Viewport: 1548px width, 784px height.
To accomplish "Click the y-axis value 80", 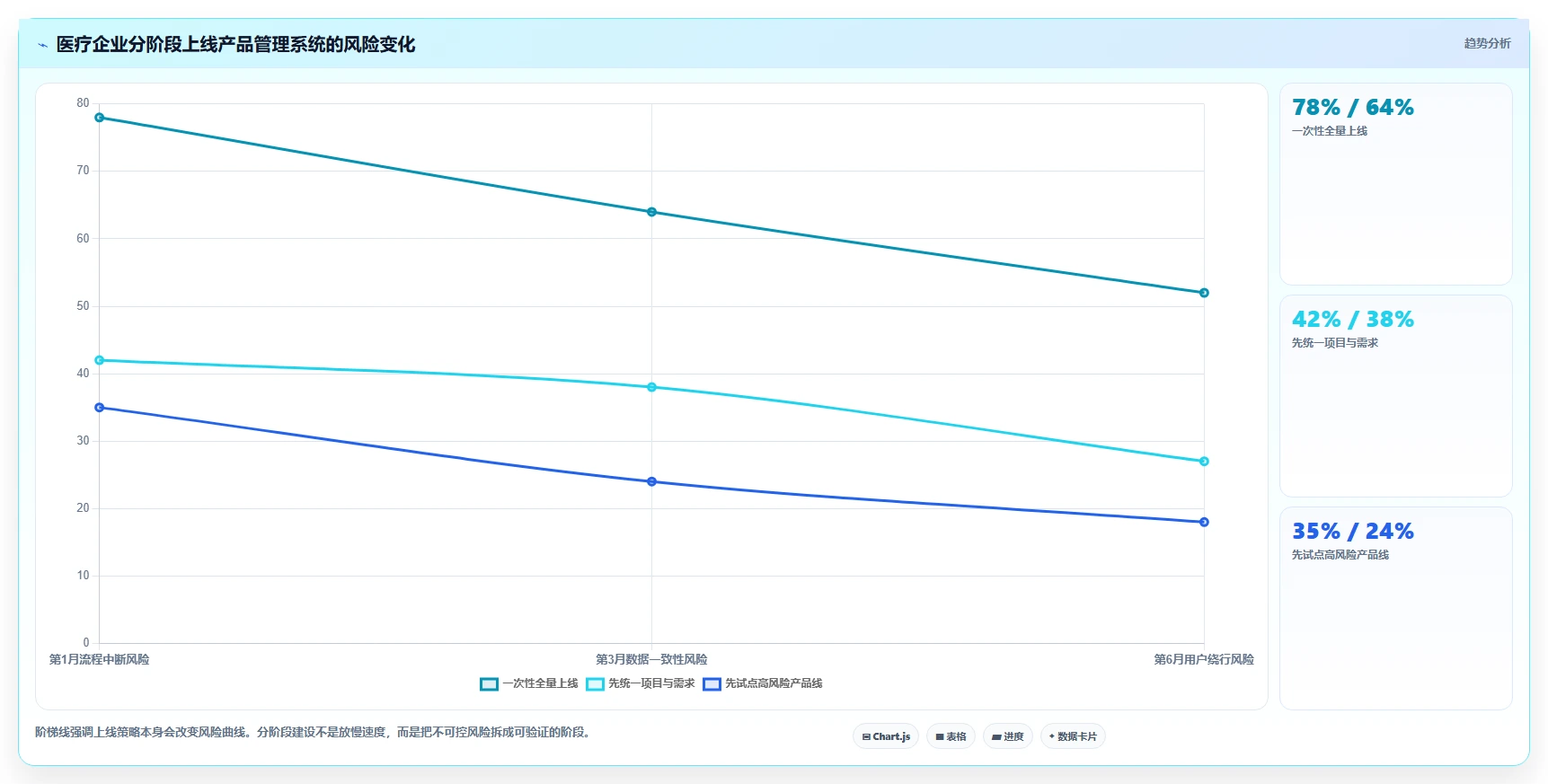I will tap(83, 103).
